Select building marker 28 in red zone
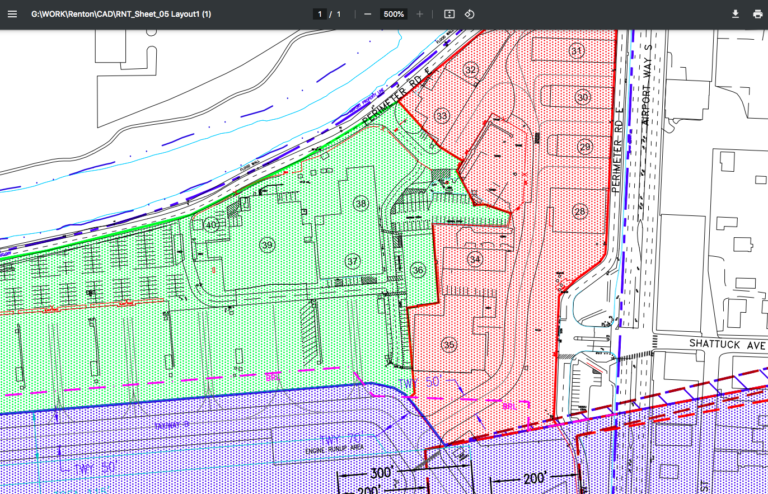 580,211
